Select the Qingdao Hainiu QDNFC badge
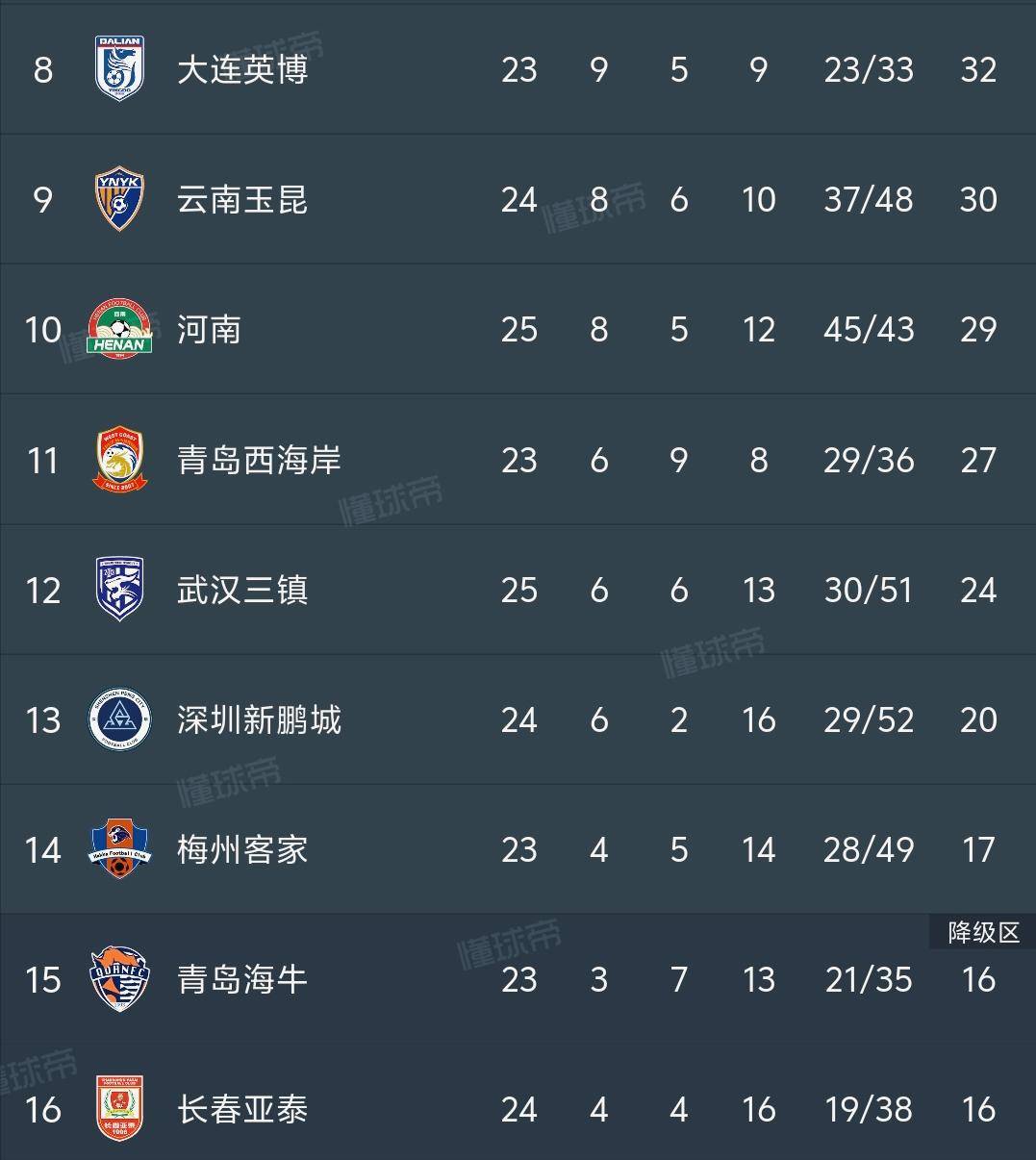The height and width of the screenshot is (1160, 1036). 117,980
